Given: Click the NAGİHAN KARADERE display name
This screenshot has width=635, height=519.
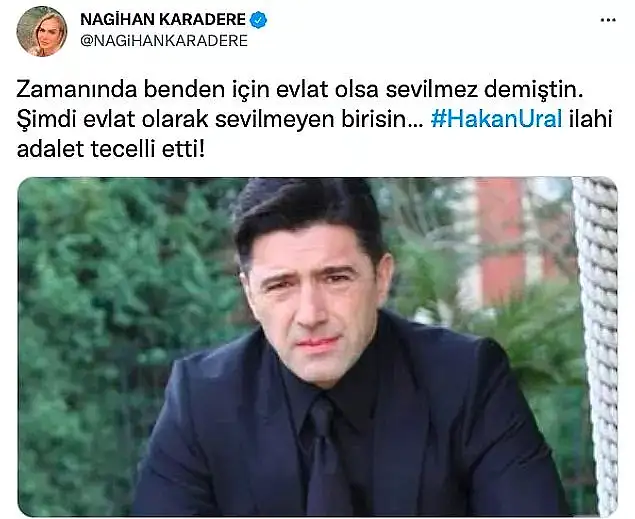Looking at the screenshot, I should click(163, 19).
